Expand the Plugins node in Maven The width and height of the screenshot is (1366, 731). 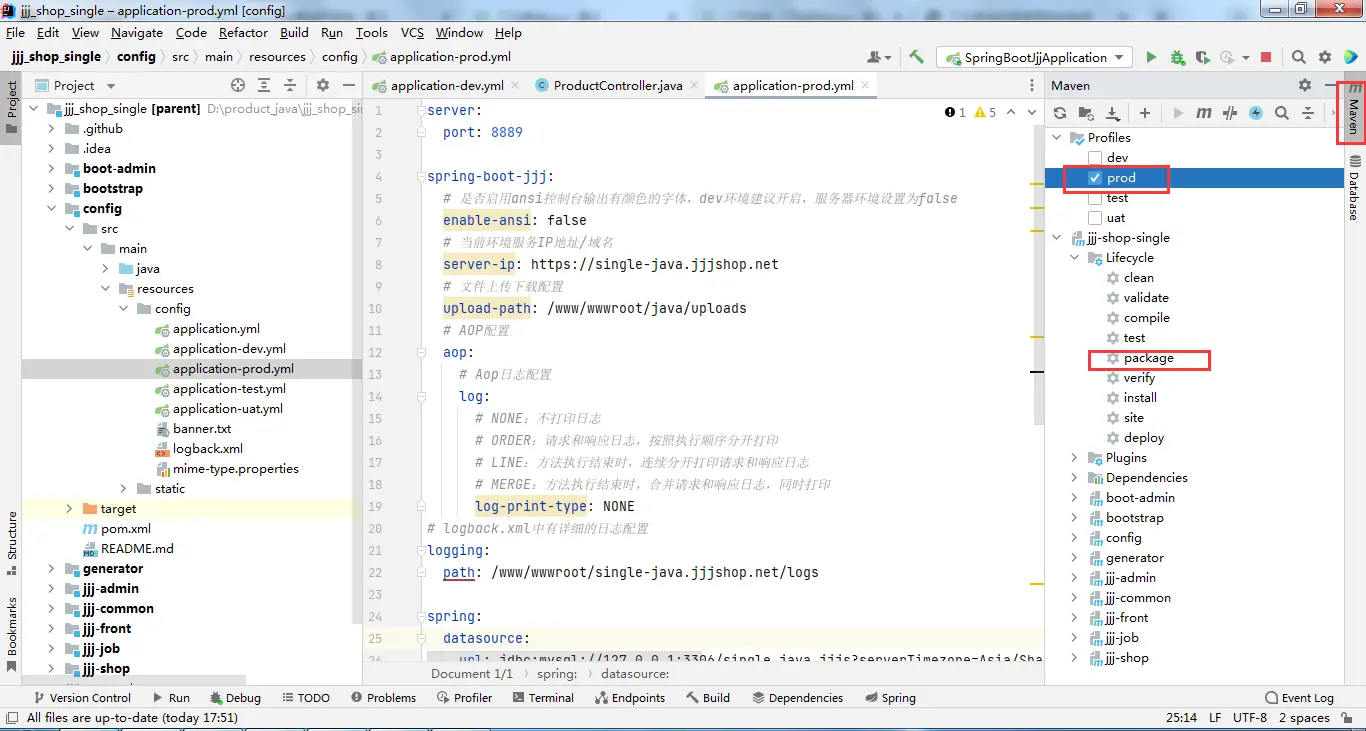coord(1075,458)
